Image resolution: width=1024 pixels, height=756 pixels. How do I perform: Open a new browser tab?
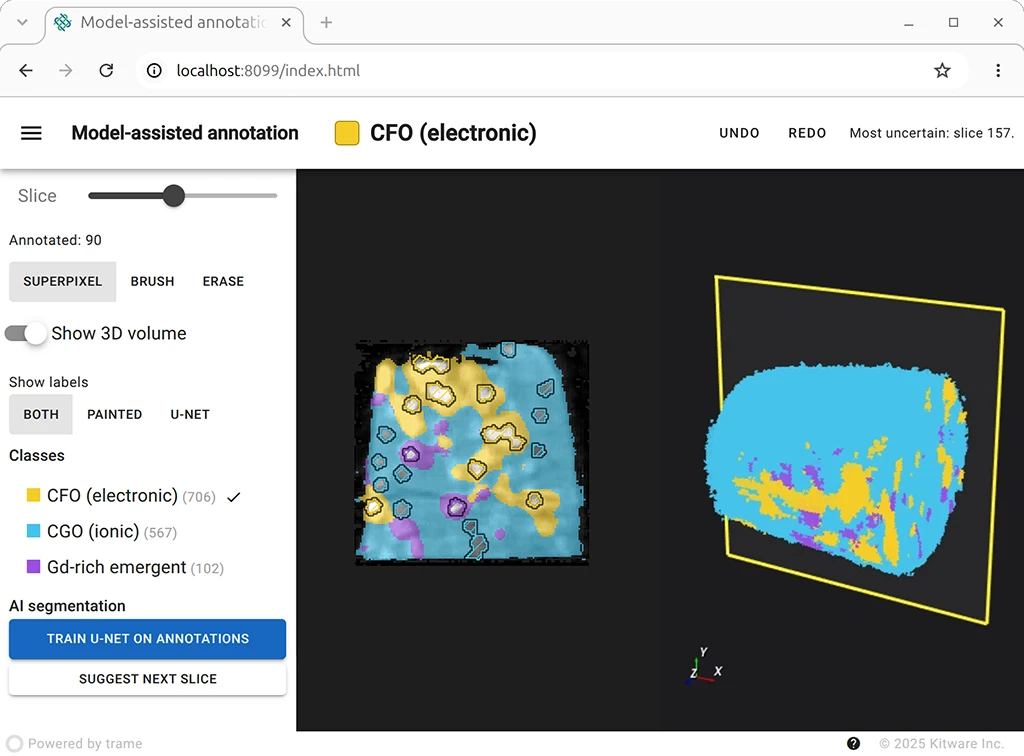click(x=327, y=23)
